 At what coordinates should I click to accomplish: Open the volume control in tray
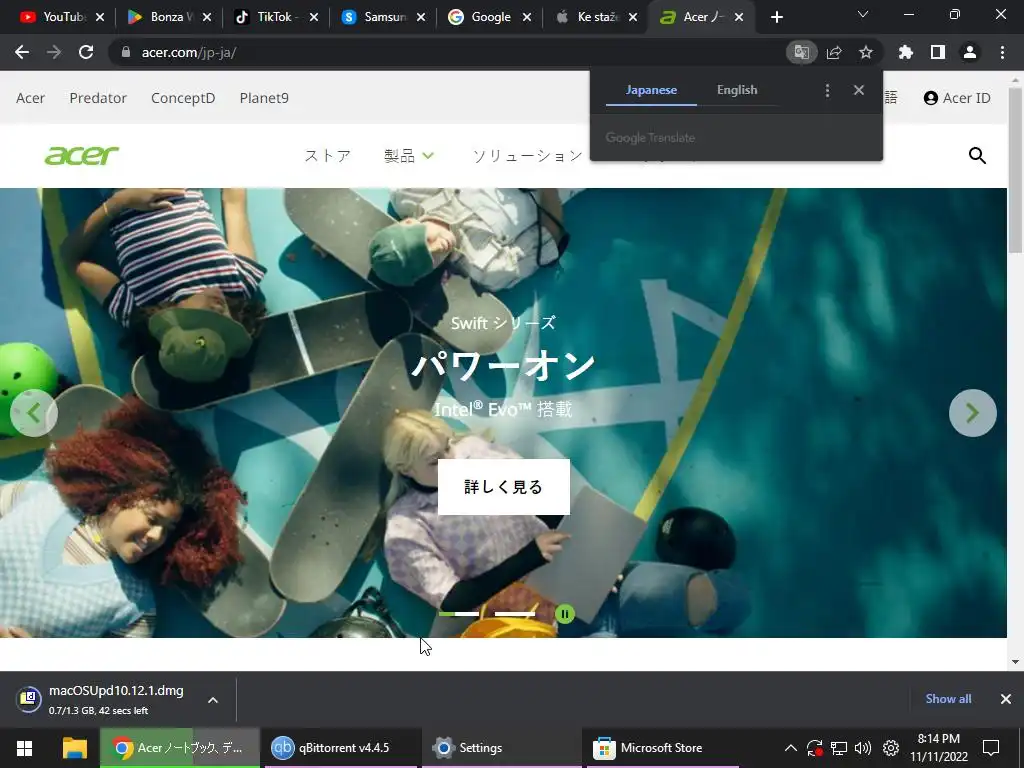863,748
